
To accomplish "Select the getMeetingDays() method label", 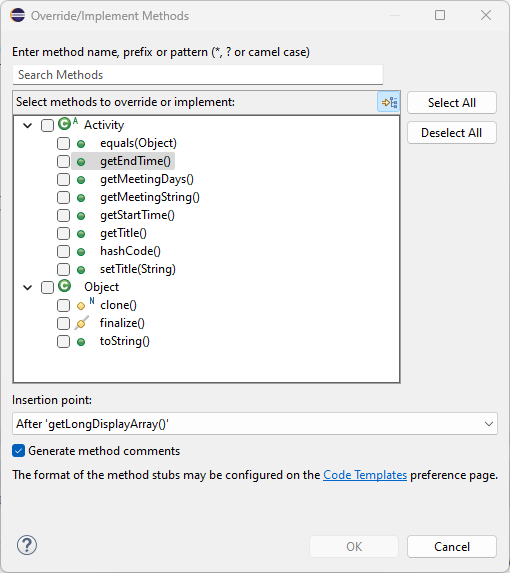I will coord(147,179).
